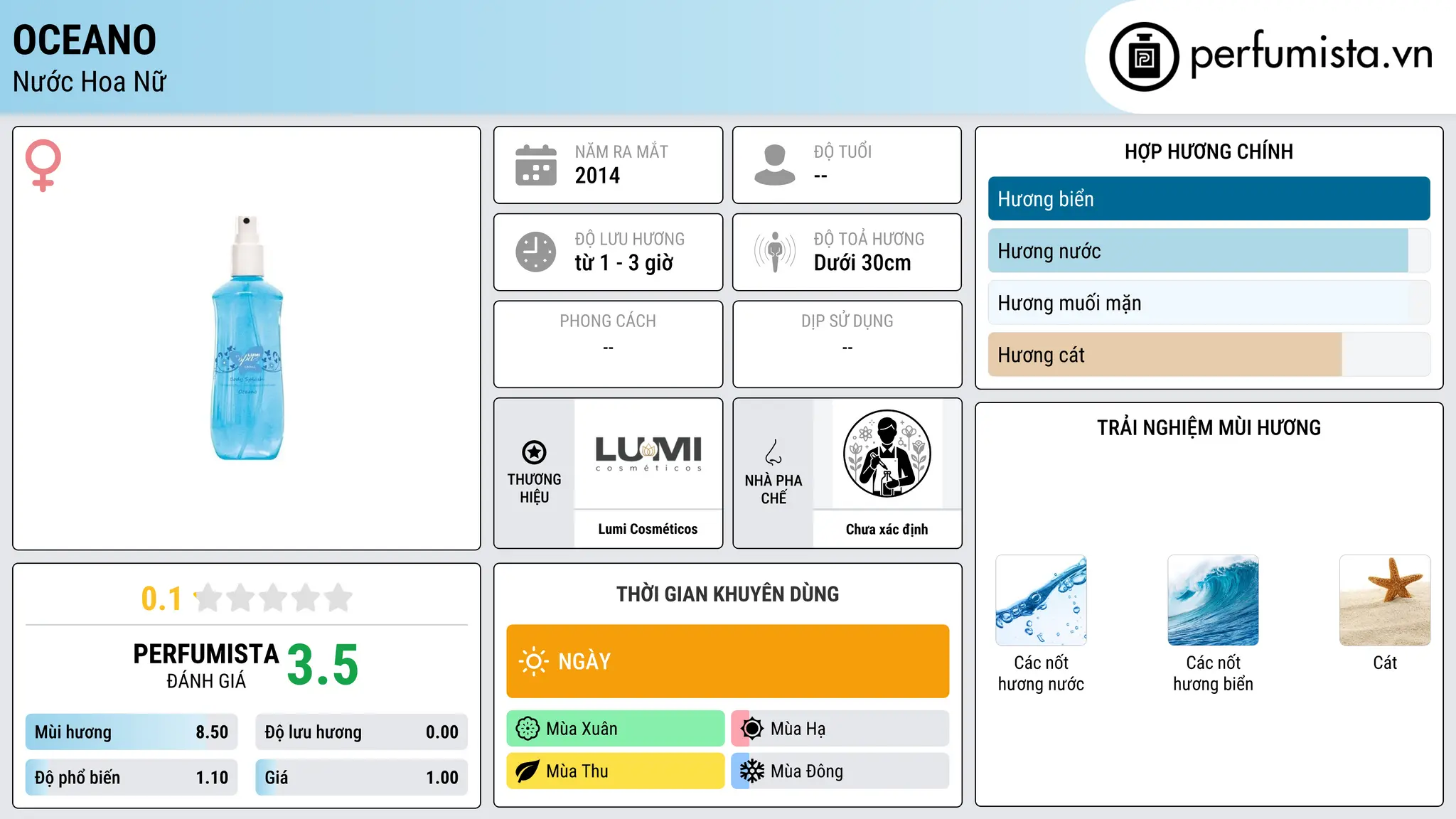Viewport: 1456px width, 819px height.
Task: Click the Các nốt hương nước caption
Action: coord(1042,673)
